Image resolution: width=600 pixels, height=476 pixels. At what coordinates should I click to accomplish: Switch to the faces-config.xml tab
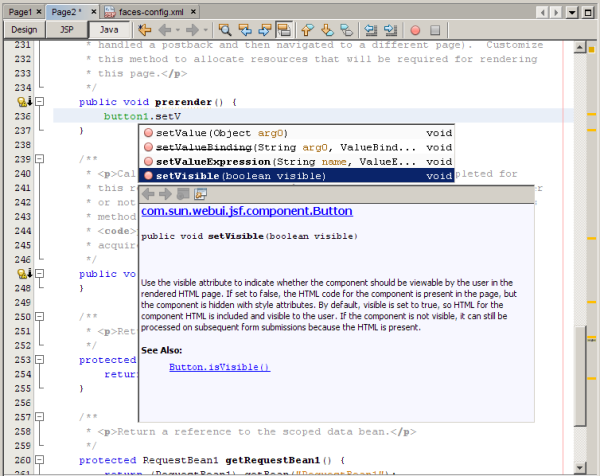[x=151, y=12]
